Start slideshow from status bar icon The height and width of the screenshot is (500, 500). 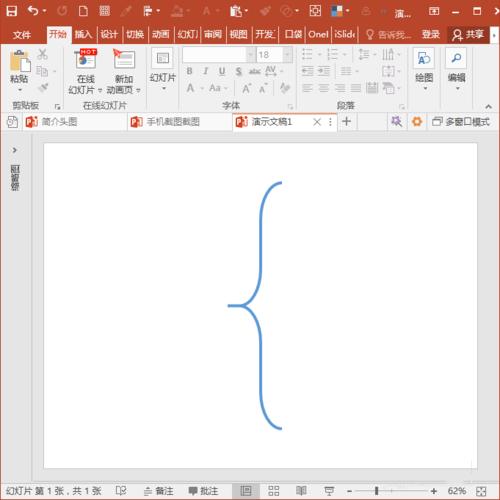(329, 490)
